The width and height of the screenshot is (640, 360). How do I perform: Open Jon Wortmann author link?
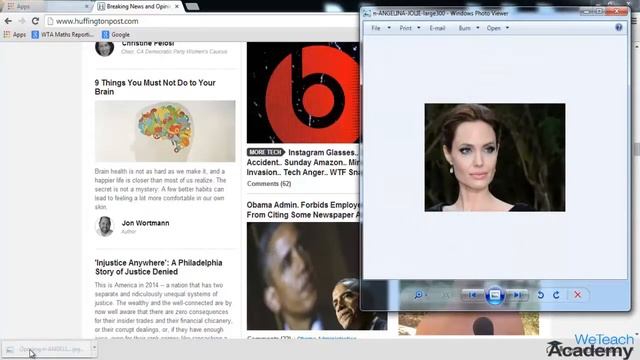click(x=145, y=223)
